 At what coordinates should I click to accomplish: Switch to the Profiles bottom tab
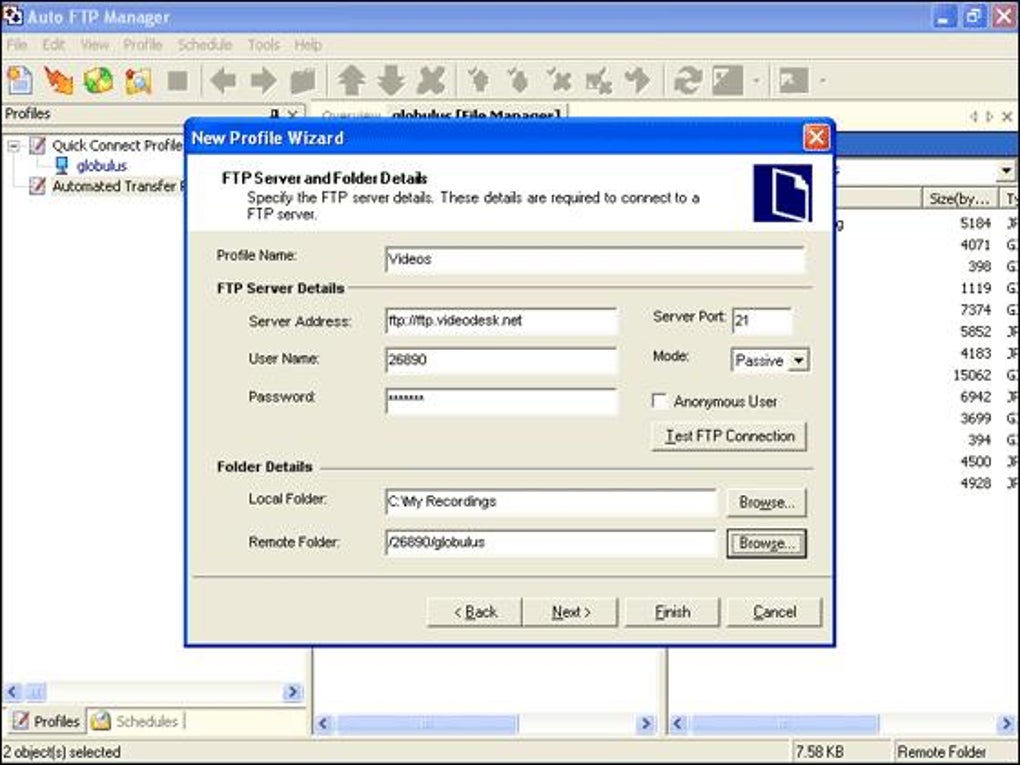(46, 721)
